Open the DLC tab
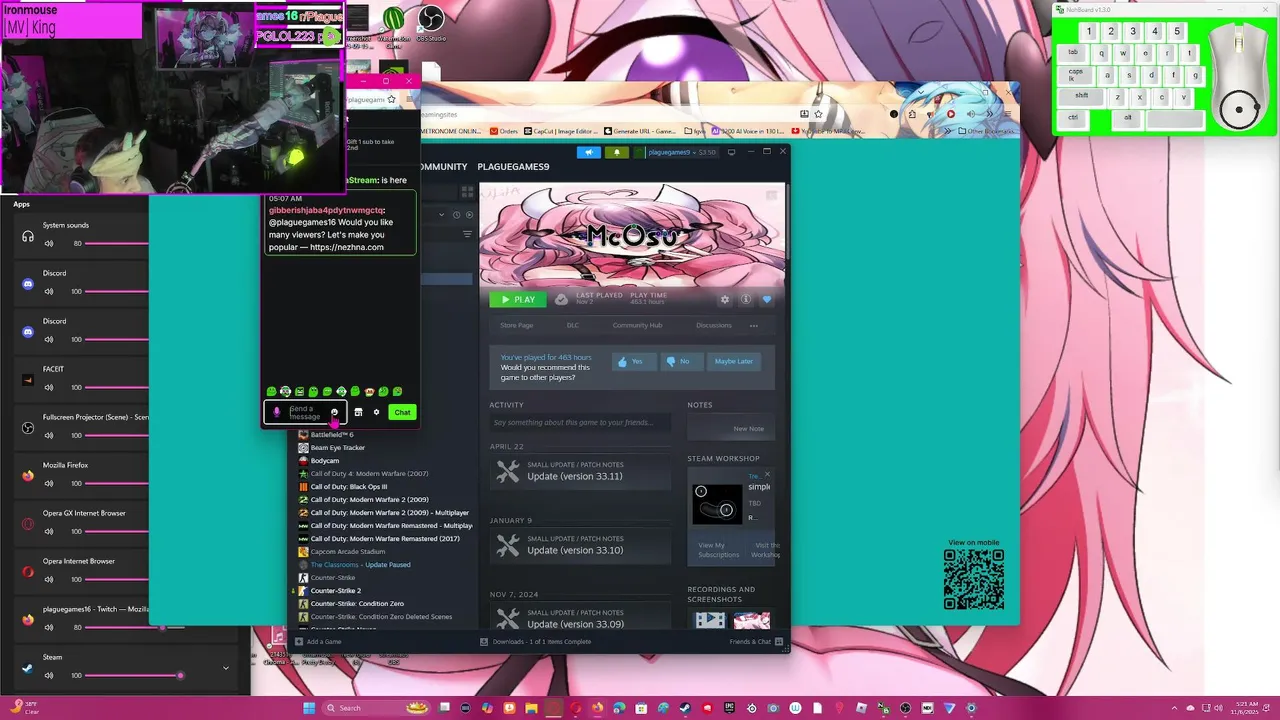Viewport: 1280px width, 720px height. [573, 325]
